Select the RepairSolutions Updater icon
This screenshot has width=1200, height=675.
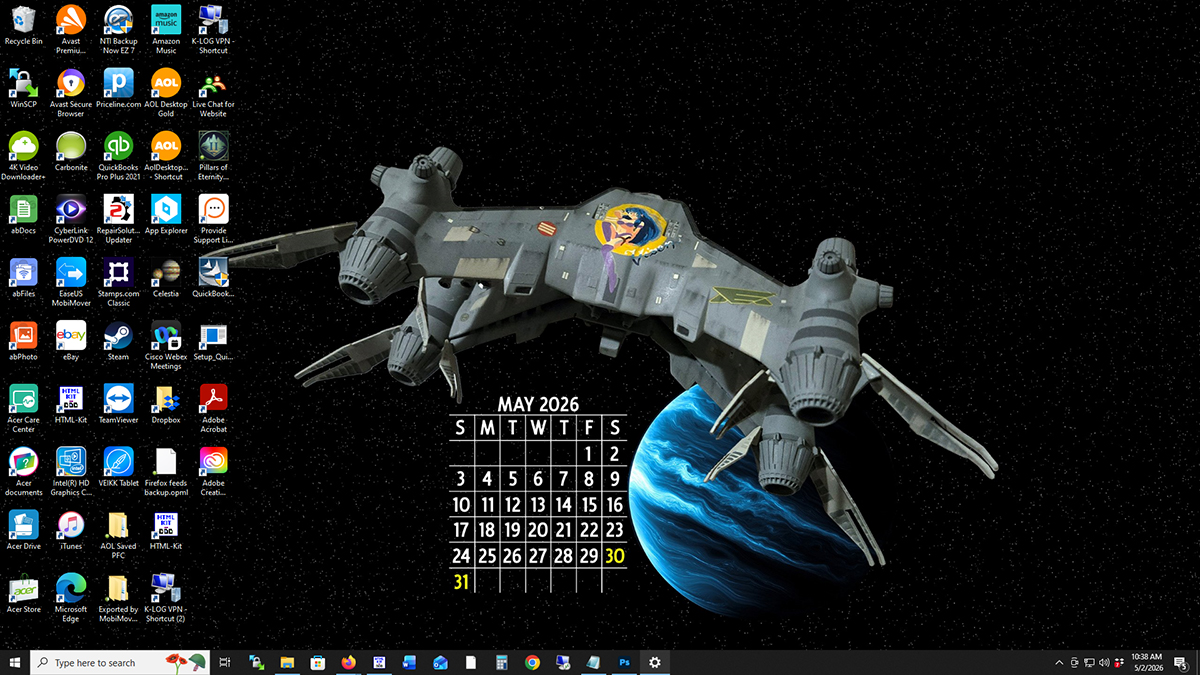coord(118,218)
